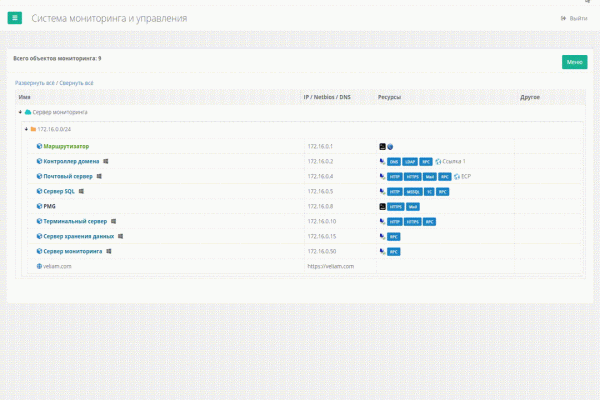
Task: Click remote desktop icon for Сервер SQL
Action: 382,191
